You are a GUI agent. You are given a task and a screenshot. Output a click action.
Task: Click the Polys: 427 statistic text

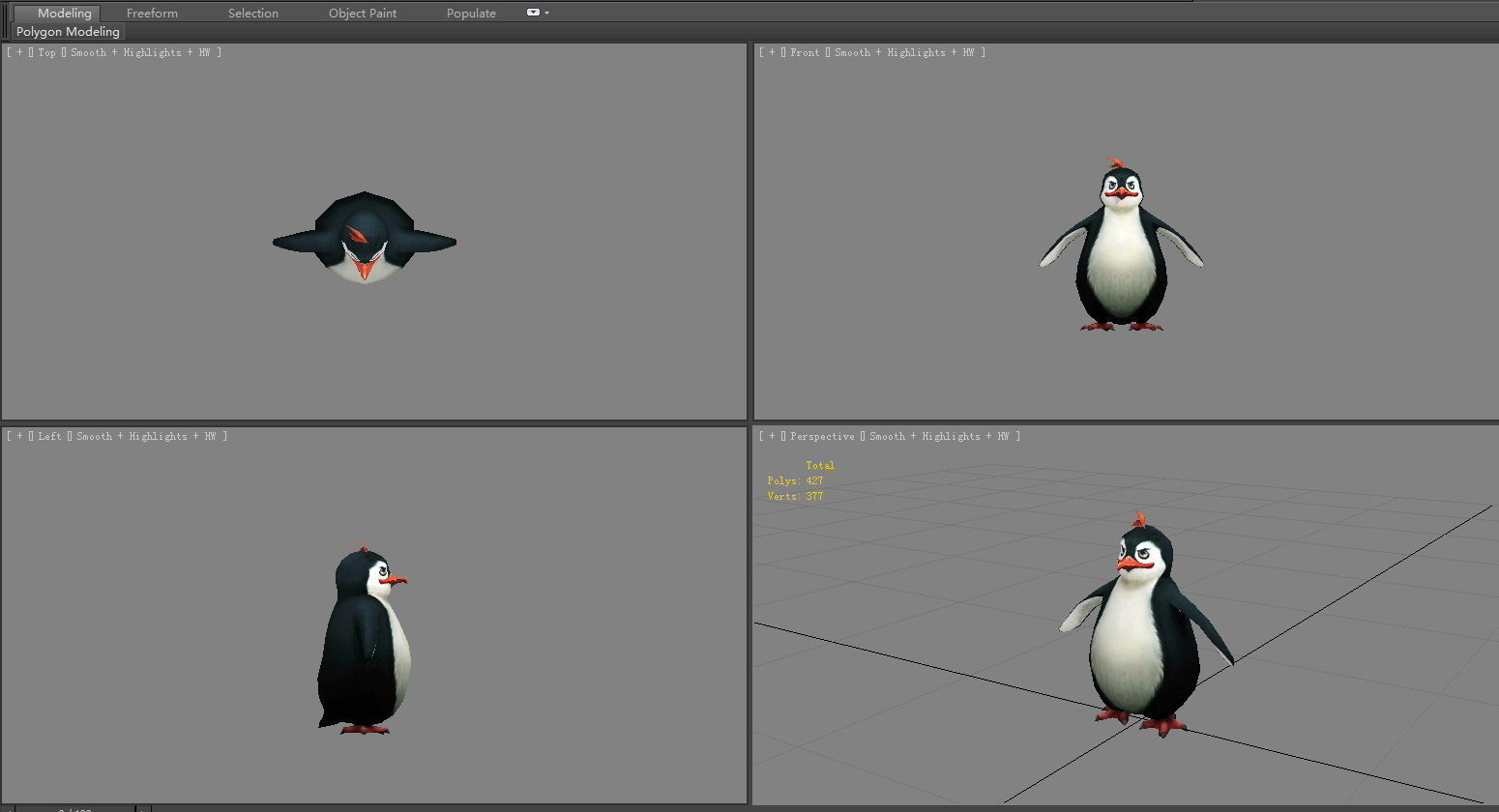click(x=795, y=481)
